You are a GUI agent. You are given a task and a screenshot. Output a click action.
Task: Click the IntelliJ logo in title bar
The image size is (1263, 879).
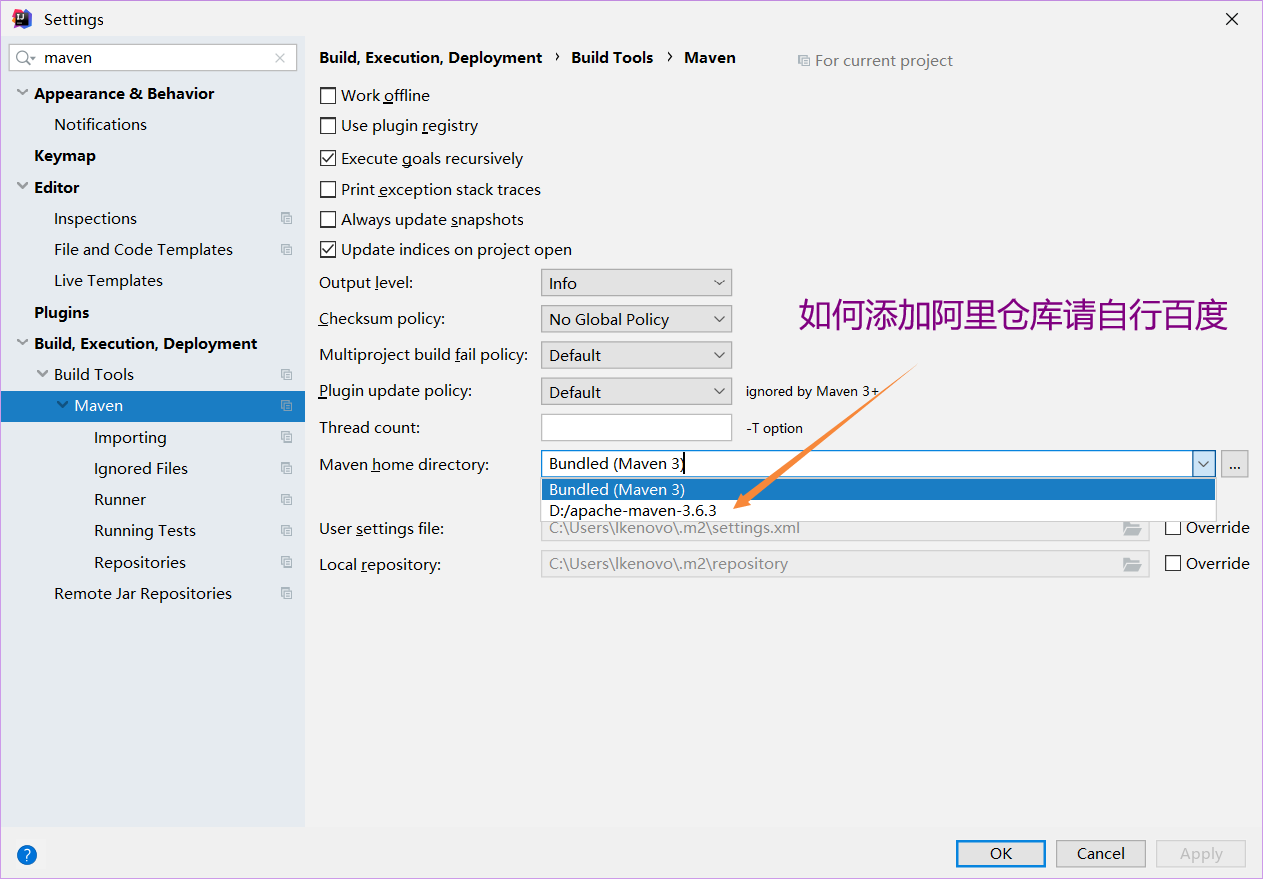coord(21,19)
